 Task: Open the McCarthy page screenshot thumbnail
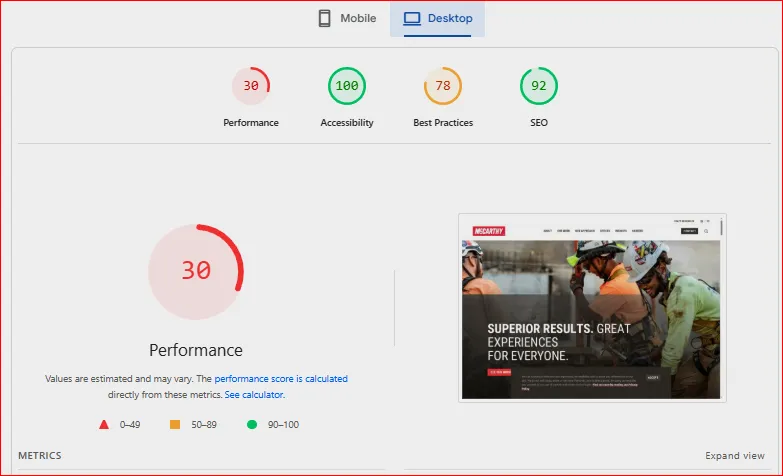tap(592, 307)
